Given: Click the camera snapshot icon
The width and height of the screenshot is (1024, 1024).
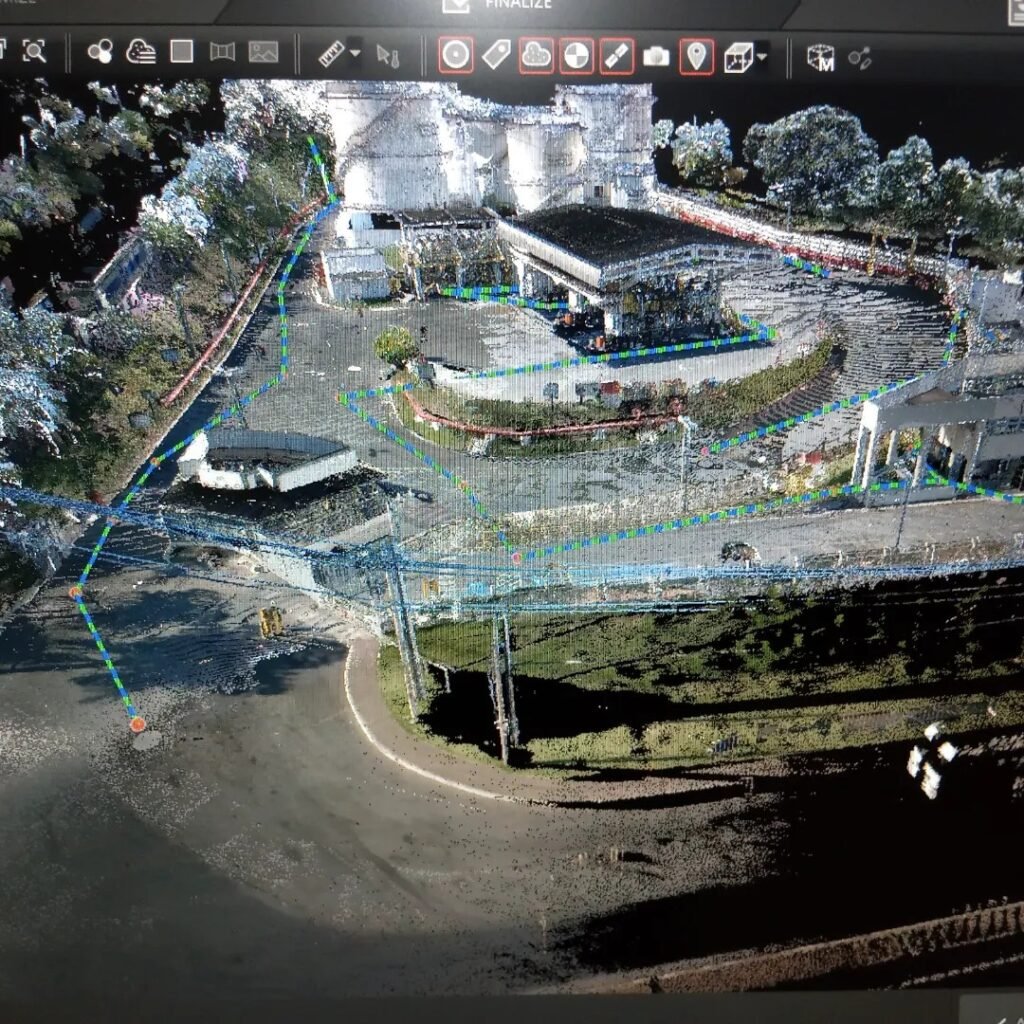Looking at the screenshot, I should click(656, 55).
